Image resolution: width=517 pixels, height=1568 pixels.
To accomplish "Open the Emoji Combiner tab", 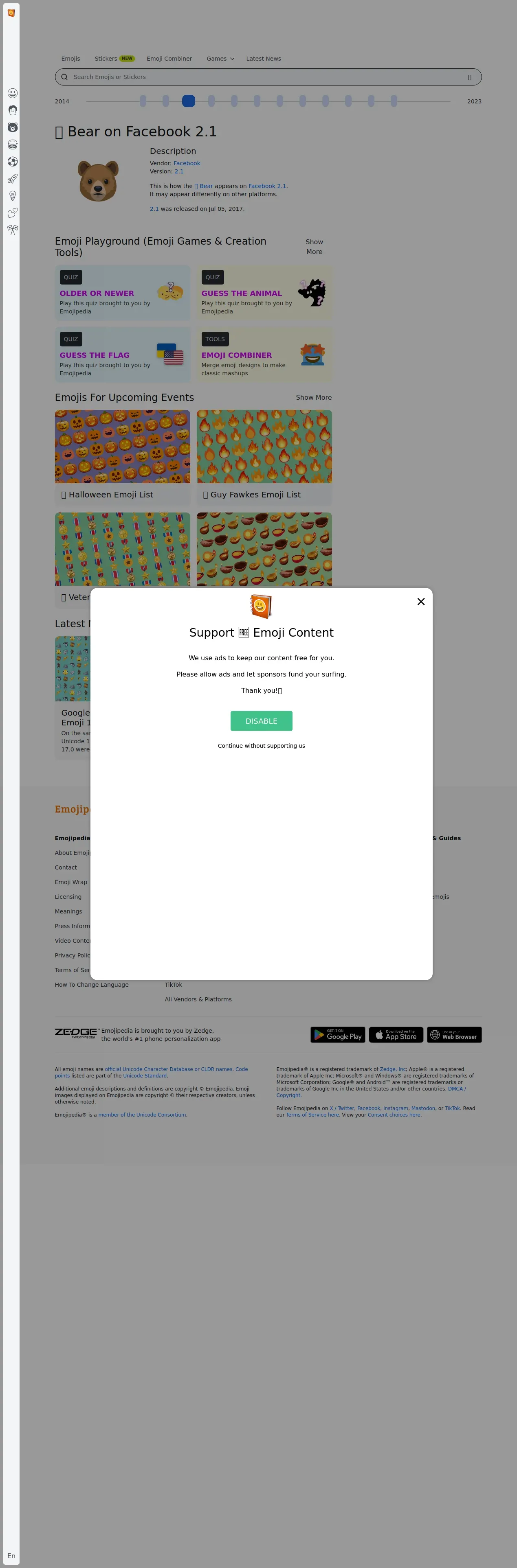I will (169, 59).
